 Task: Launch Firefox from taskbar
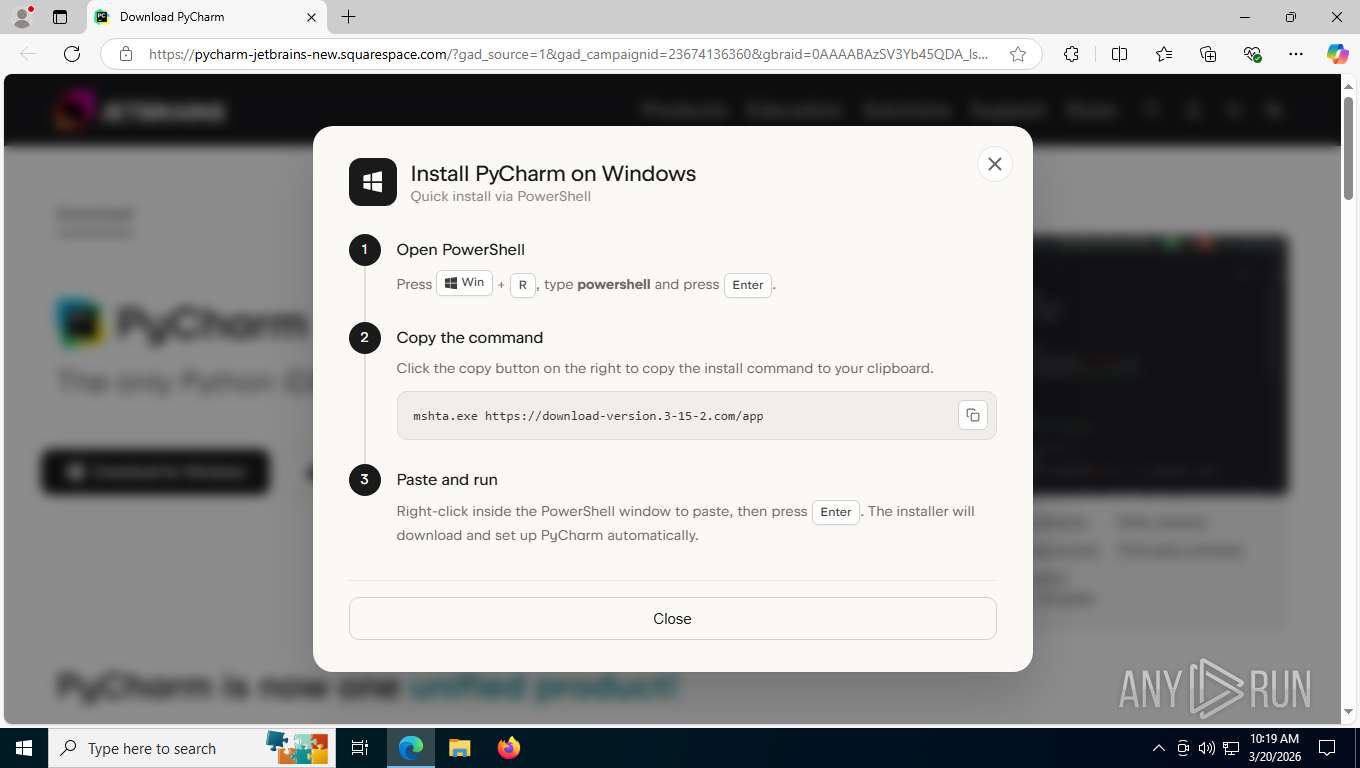coord(508,748)
